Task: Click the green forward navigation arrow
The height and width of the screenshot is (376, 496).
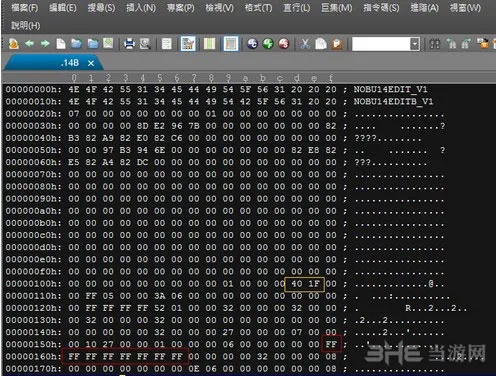Action: coord(45,44)
